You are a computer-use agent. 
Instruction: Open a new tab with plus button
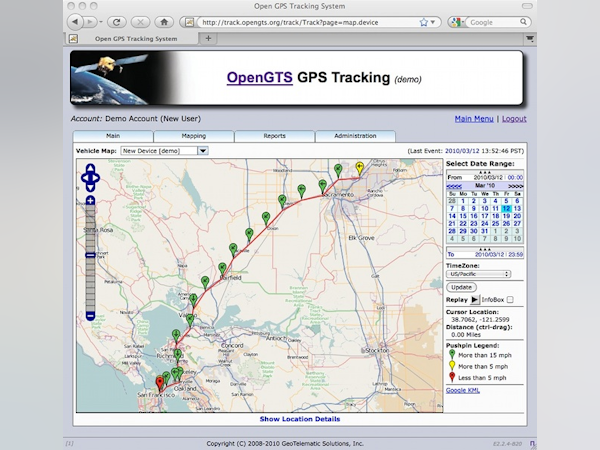208,38
